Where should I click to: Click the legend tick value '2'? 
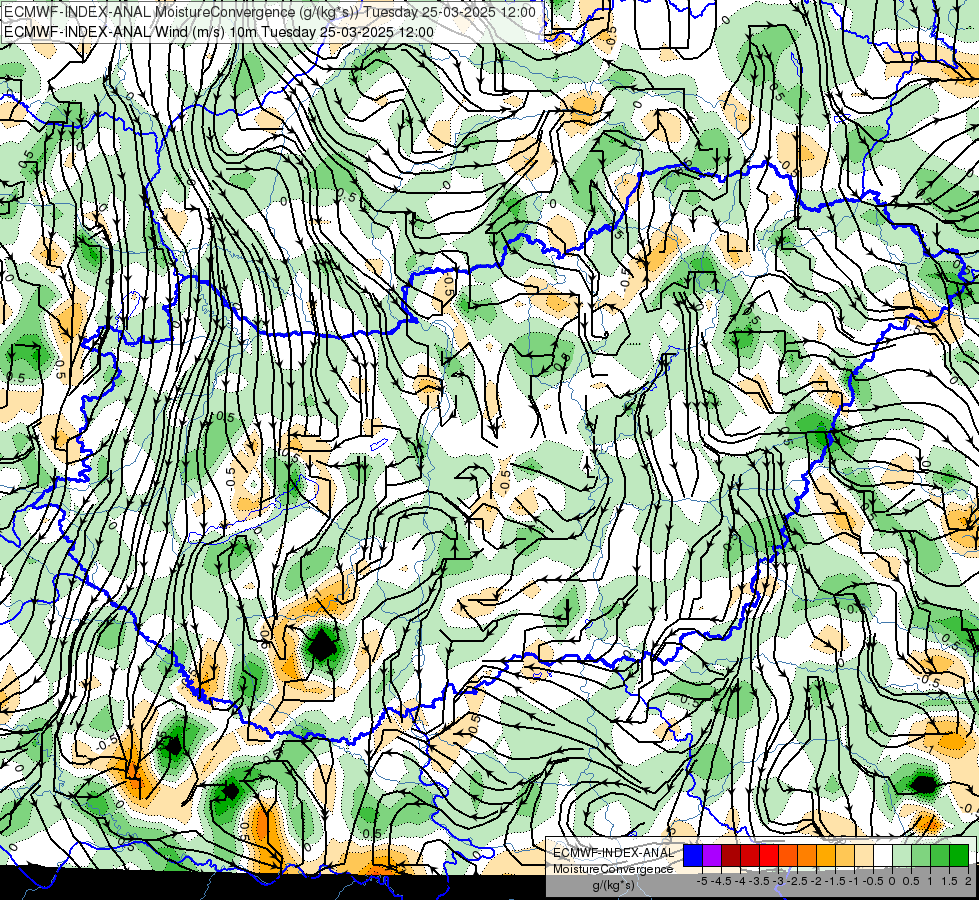[x=968, y=881]
